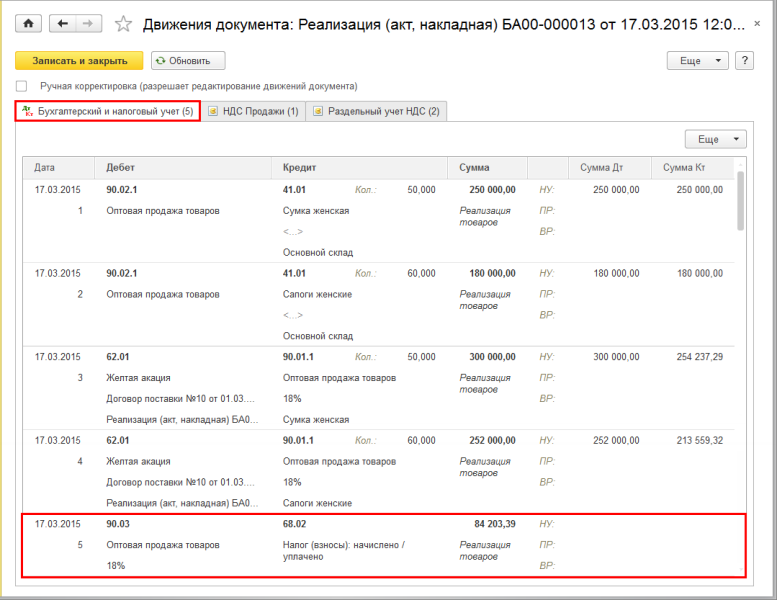Open the Раздельный учет НДС (2) tab
Image resolution: width=777 pixels, height=600 pixels.
(377, 111)
